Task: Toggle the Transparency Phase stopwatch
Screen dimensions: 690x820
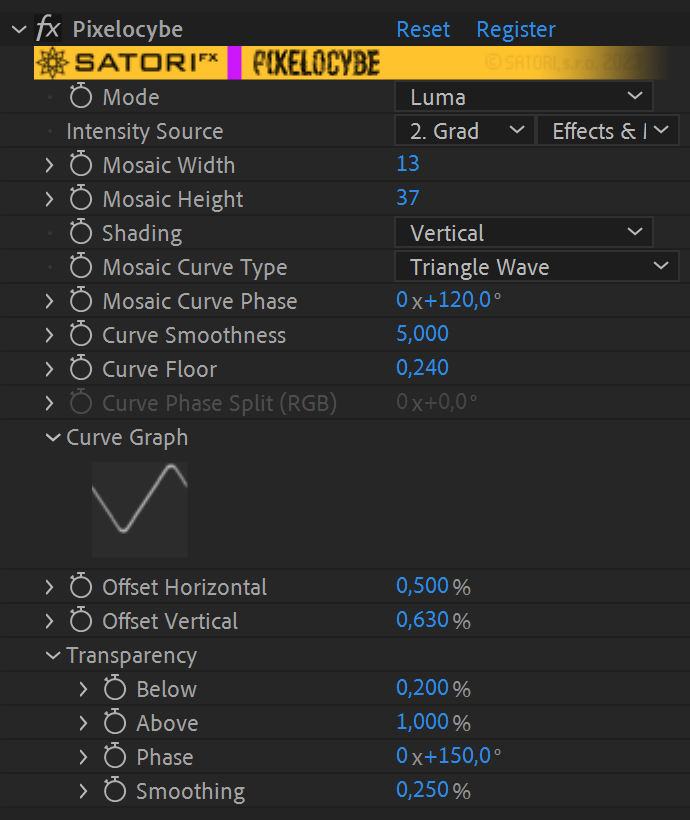Action: (x=115, y=757)
